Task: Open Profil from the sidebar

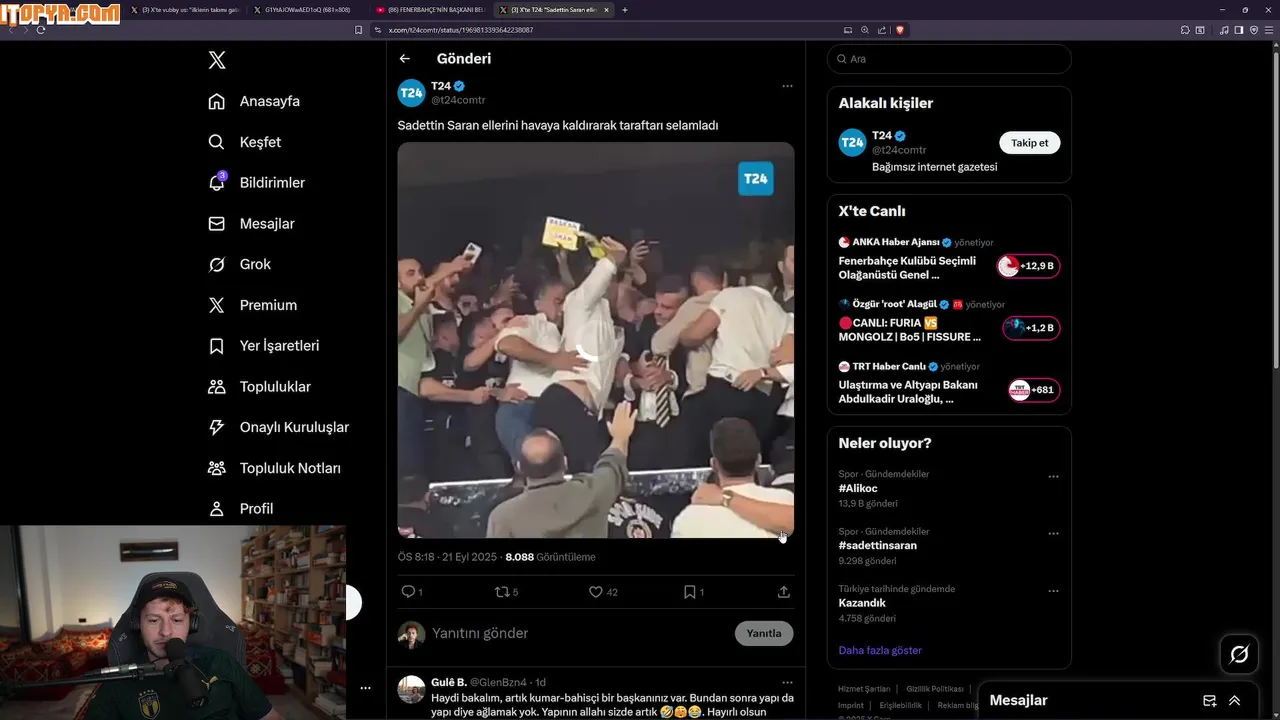Action: coord(241,509)
